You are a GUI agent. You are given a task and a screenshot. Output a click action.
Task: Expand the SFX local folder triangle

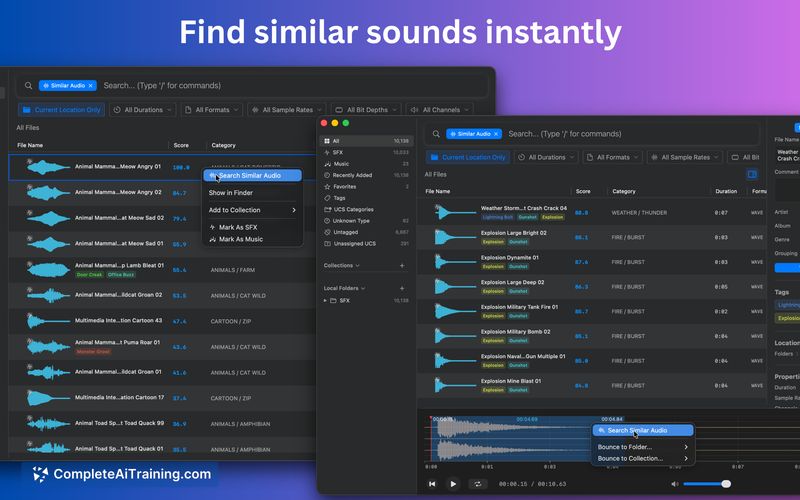tap(326, 301)
